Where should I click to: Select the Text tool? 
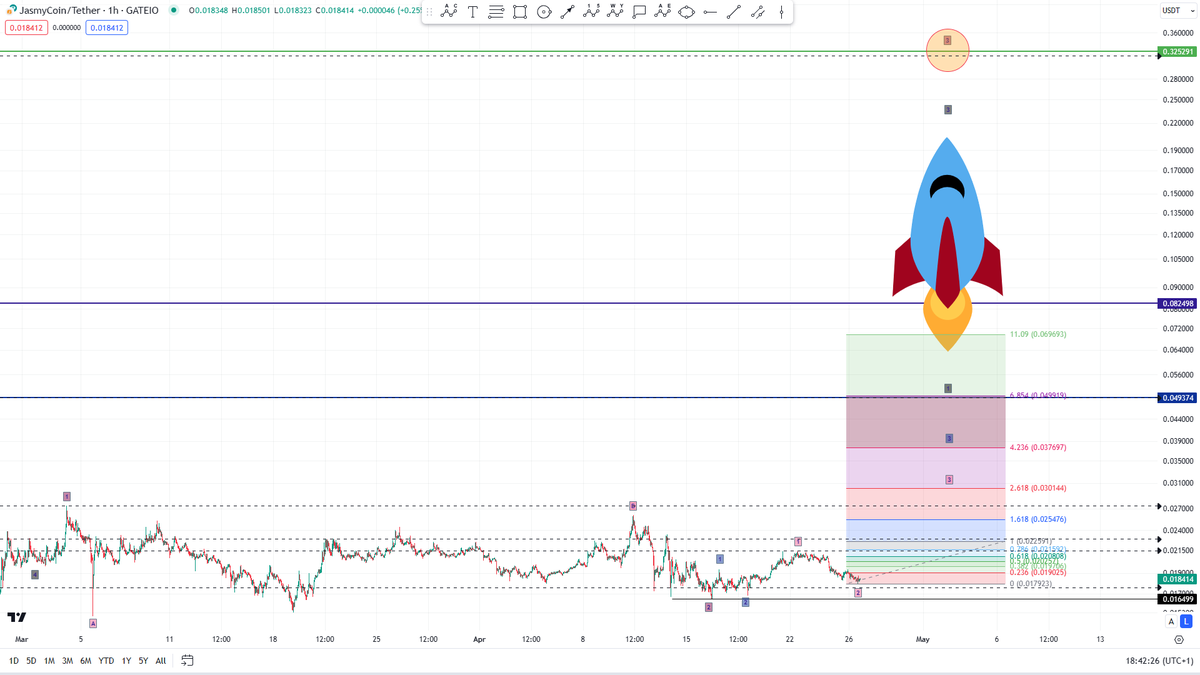[x=473, y=12]
